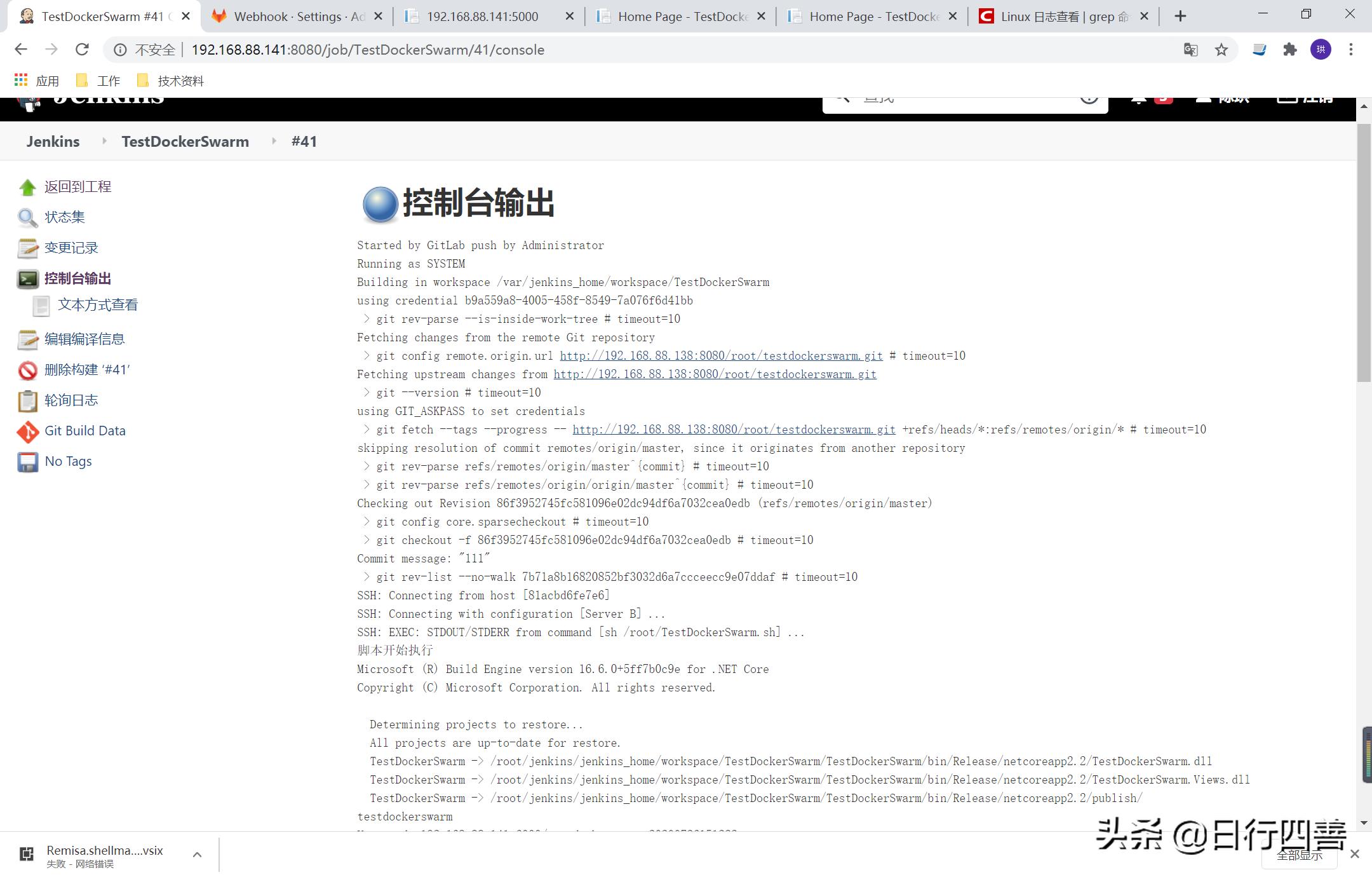This screenshot has width=1372, height=877.
Task: Click the TestDockerSwarm breadcrumb item
Action: 185,141
